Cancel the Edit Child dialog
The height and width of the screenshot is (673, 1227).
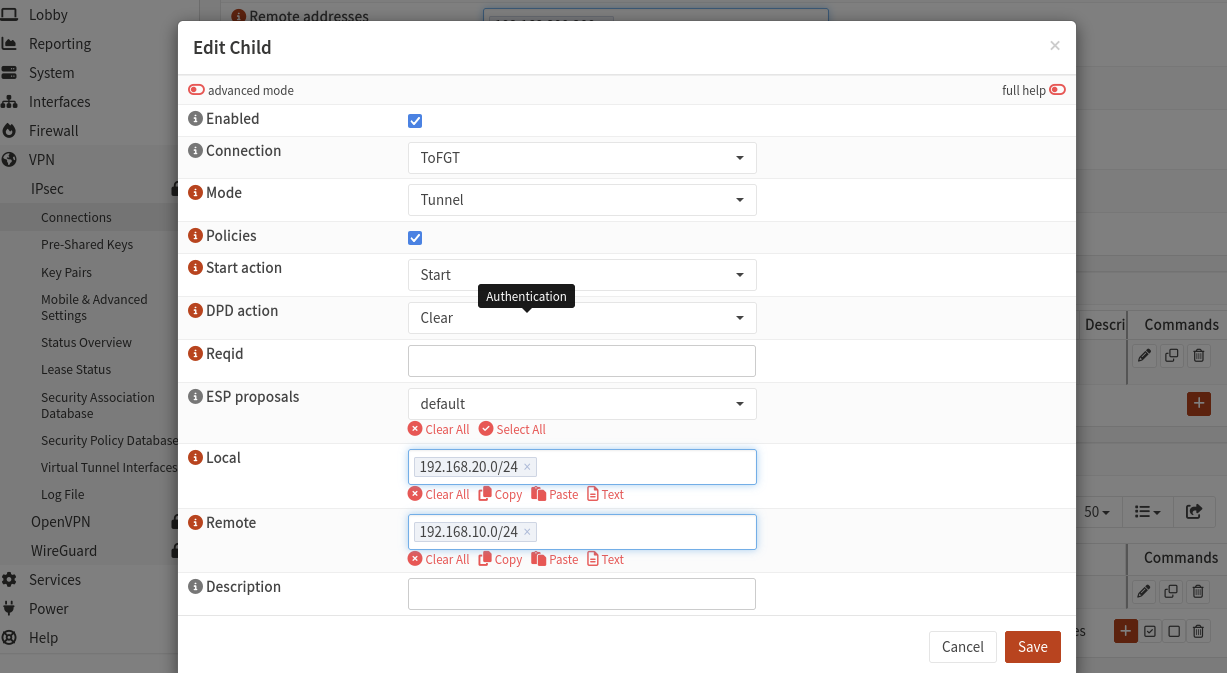click(x=963, y=647)
